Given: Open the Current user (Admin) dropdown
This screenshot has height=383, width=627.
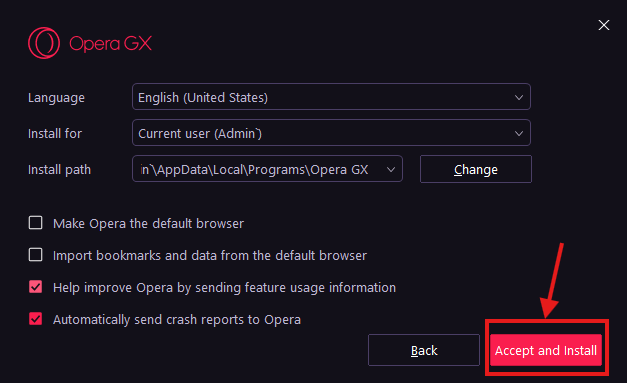Looking at the screenshot, I should pyautogui.click(x=331, y=133).
